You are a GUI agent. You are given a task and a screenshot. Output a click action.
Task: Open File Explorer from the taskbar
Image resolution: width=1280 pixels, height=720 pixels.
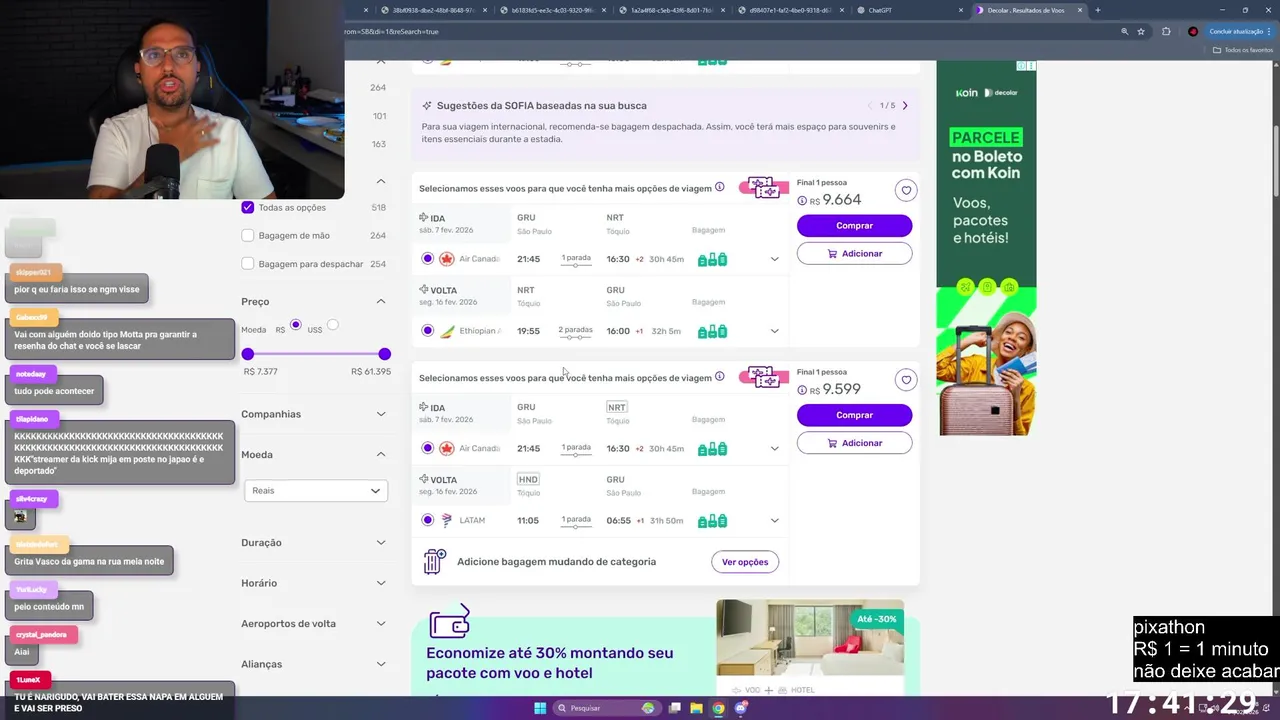[x=696, y=708]
